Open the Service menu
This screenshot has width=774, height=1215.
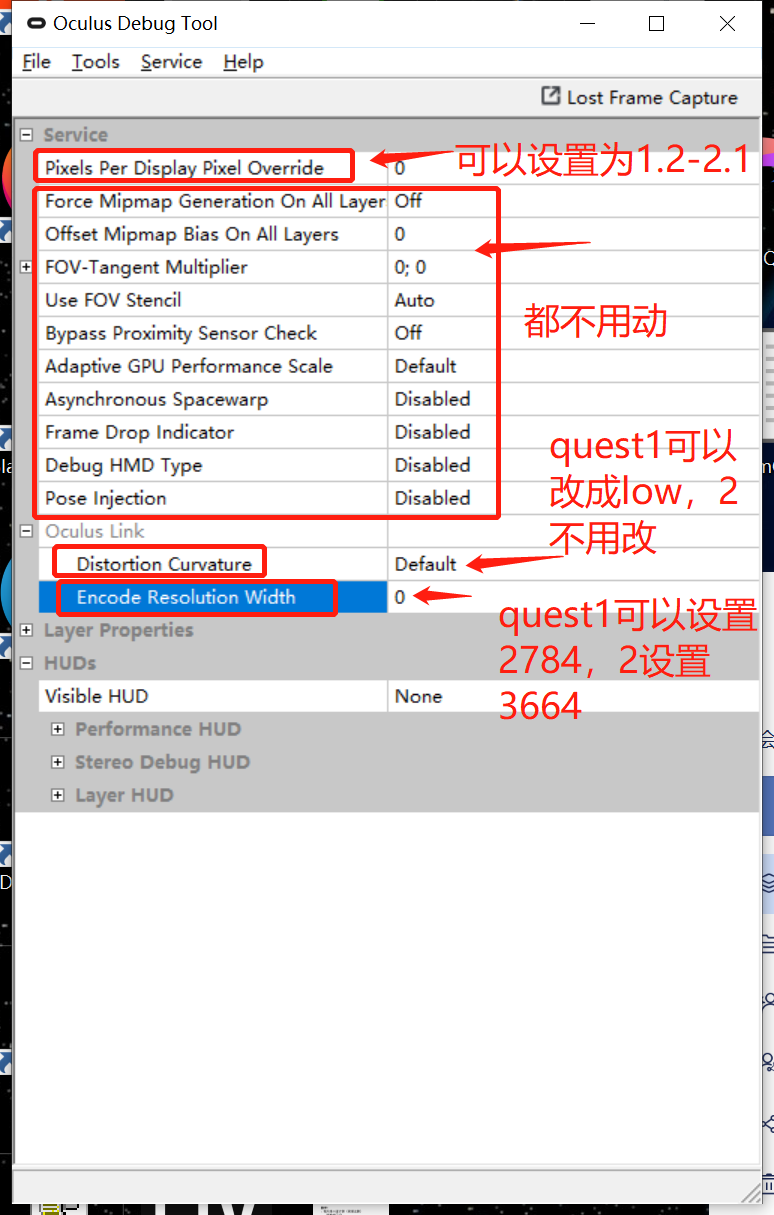click(171, 62)
